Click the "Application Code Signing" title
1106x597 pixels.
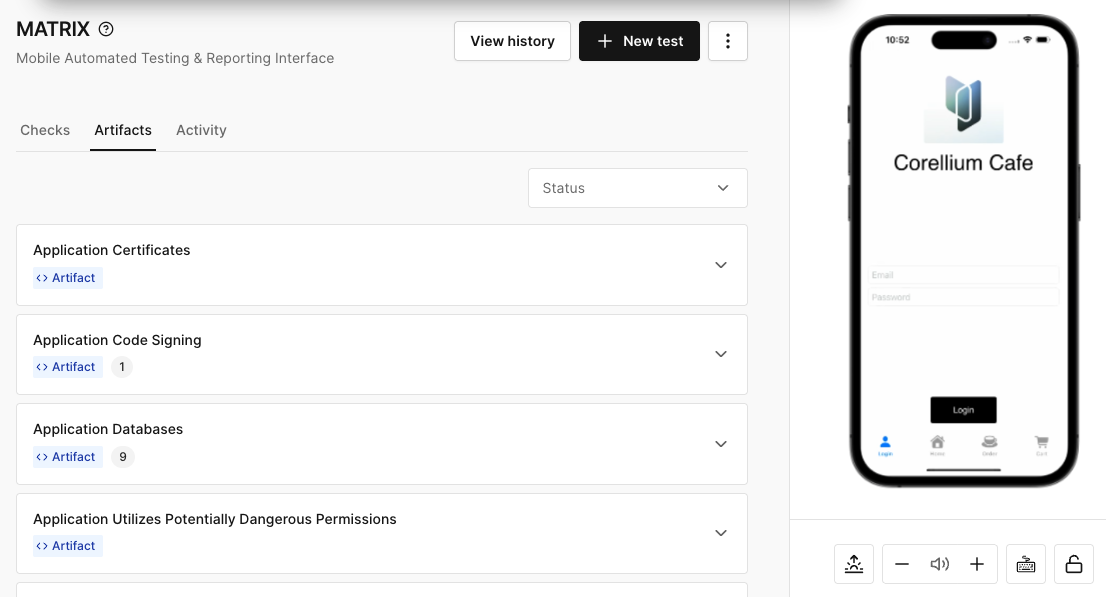tap(117, 340)
